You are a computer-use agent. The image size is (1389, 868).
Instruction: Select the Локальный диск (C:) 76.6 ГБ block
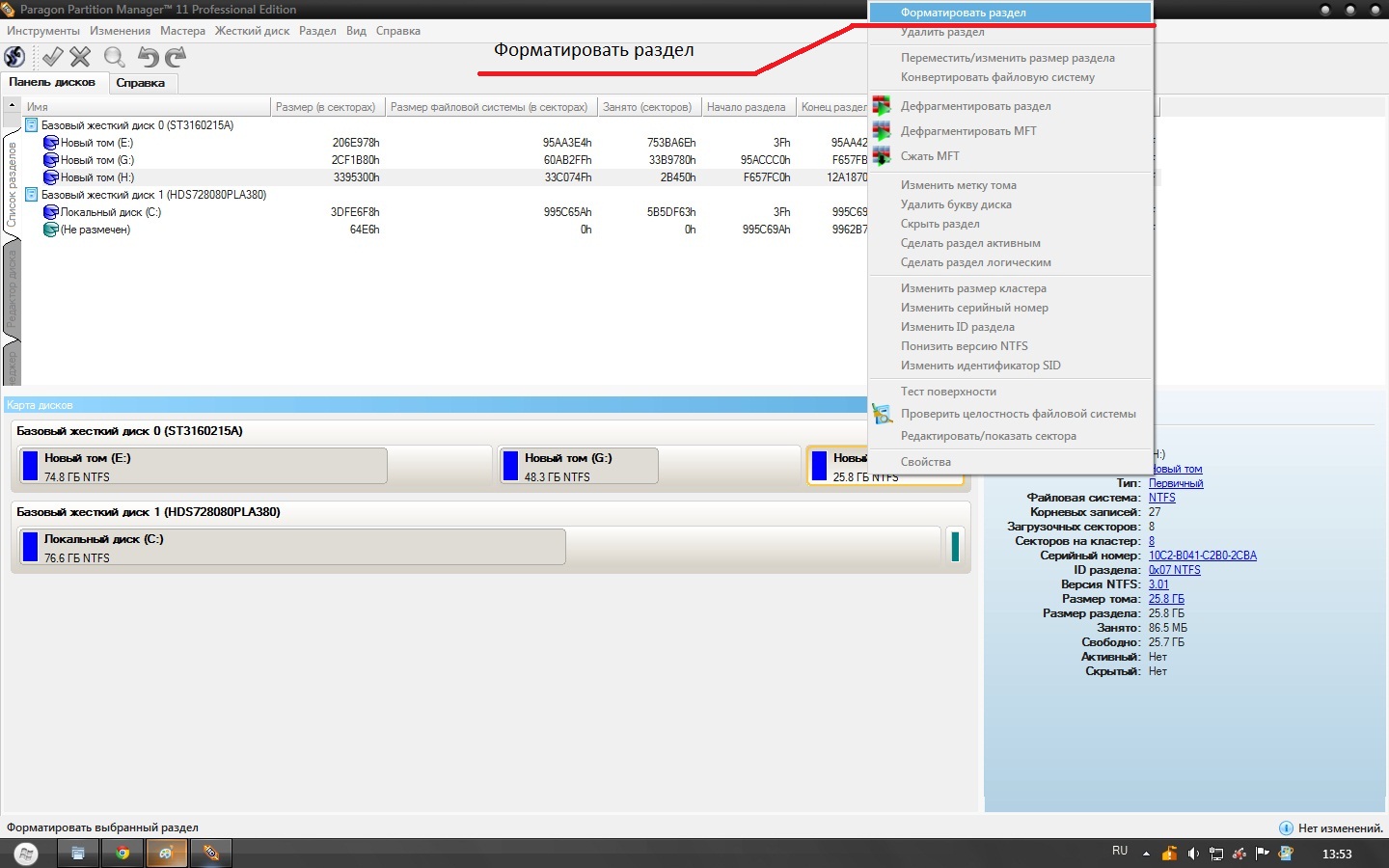(x=479, y=547)
